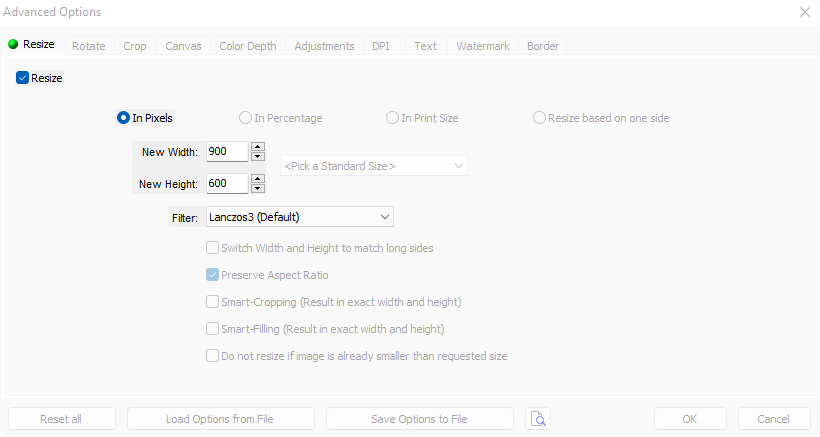
Task: Decrease New Width with down arrow
Action: click(x=258, y=156)
